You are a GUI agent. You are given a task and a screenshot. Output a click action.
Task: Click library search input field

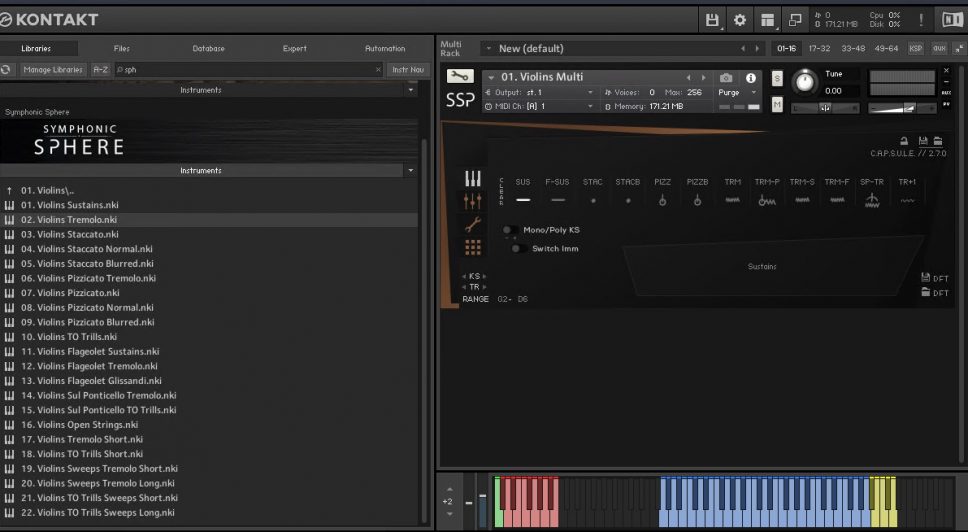[247, 70]
